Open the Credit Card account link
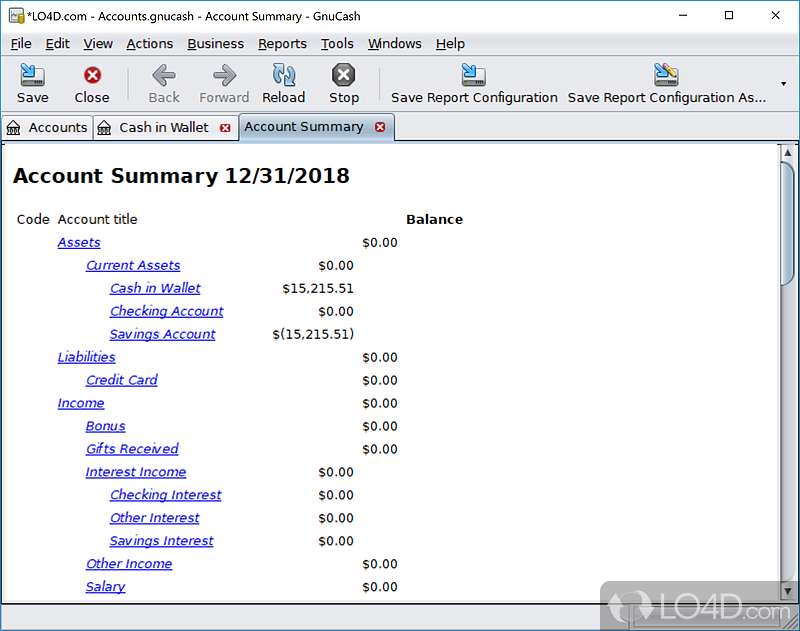The image size is (800, 631). [121, 380]
